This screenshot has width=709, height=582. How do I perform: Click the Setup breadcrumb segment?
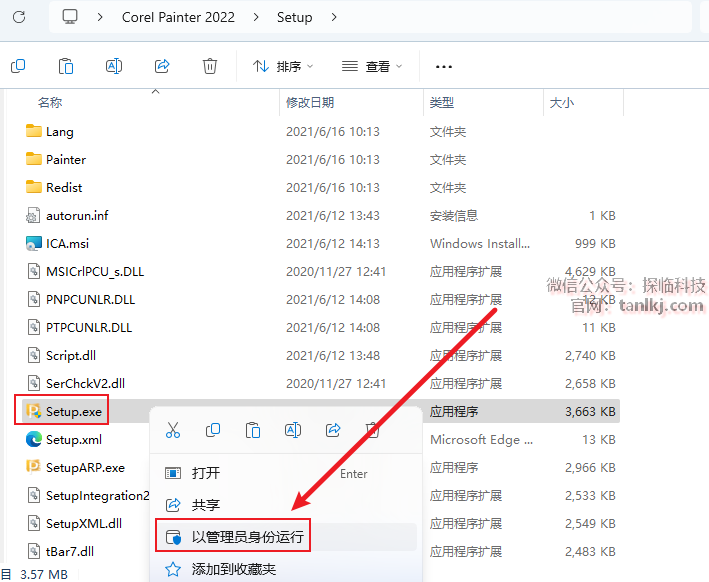(294, 17)
